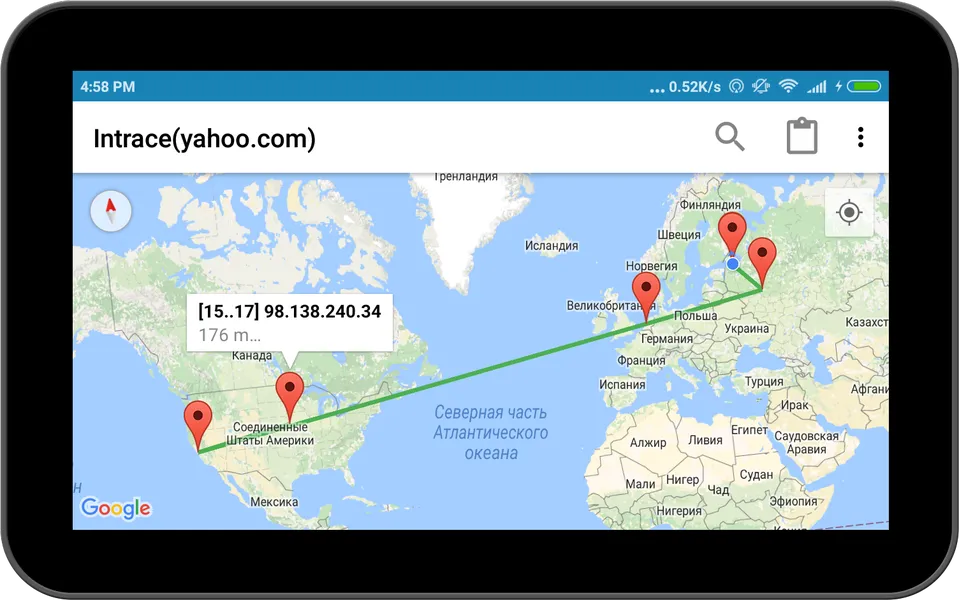Viewport: 959px width, 600px height.
Task: Click the Нигерия map label
Action: point(679,511)
